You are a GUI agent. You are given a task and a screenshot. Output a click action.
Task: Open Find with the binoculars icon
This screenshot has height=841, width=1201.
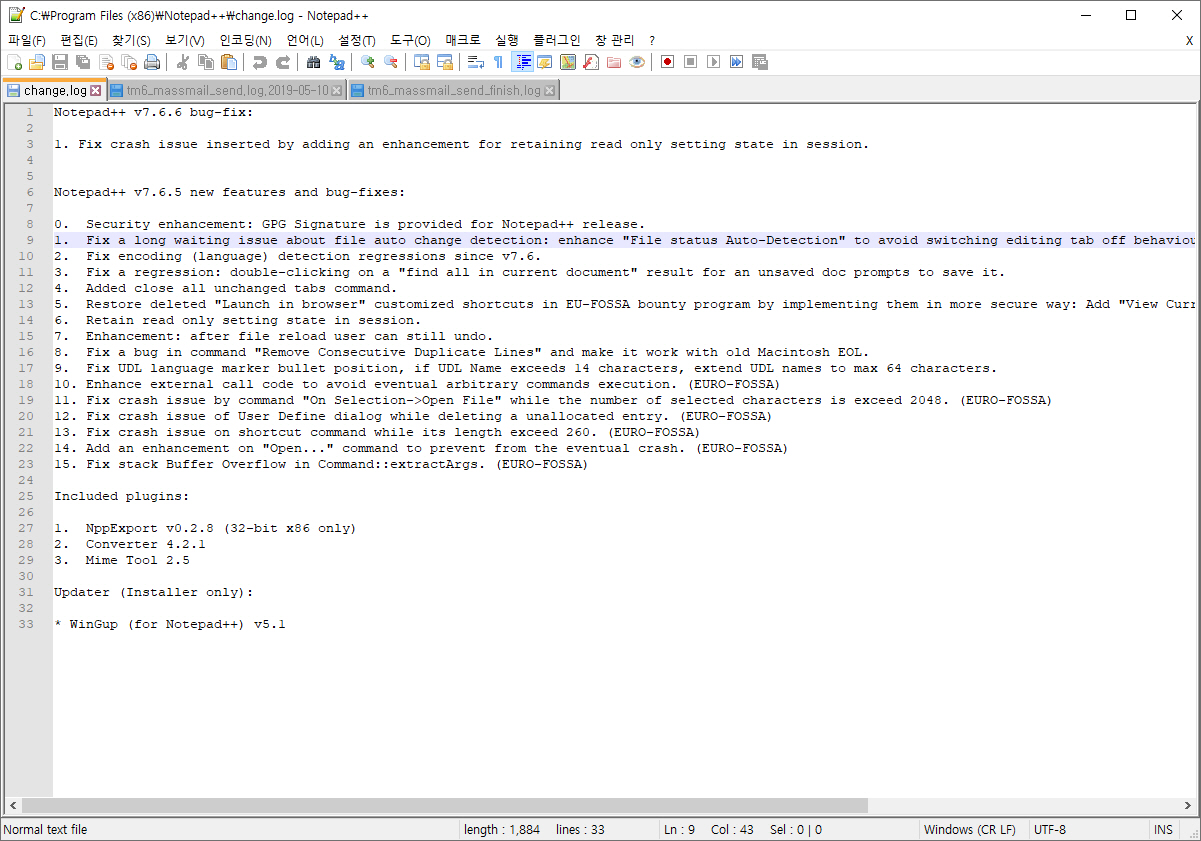coord(314,62)
